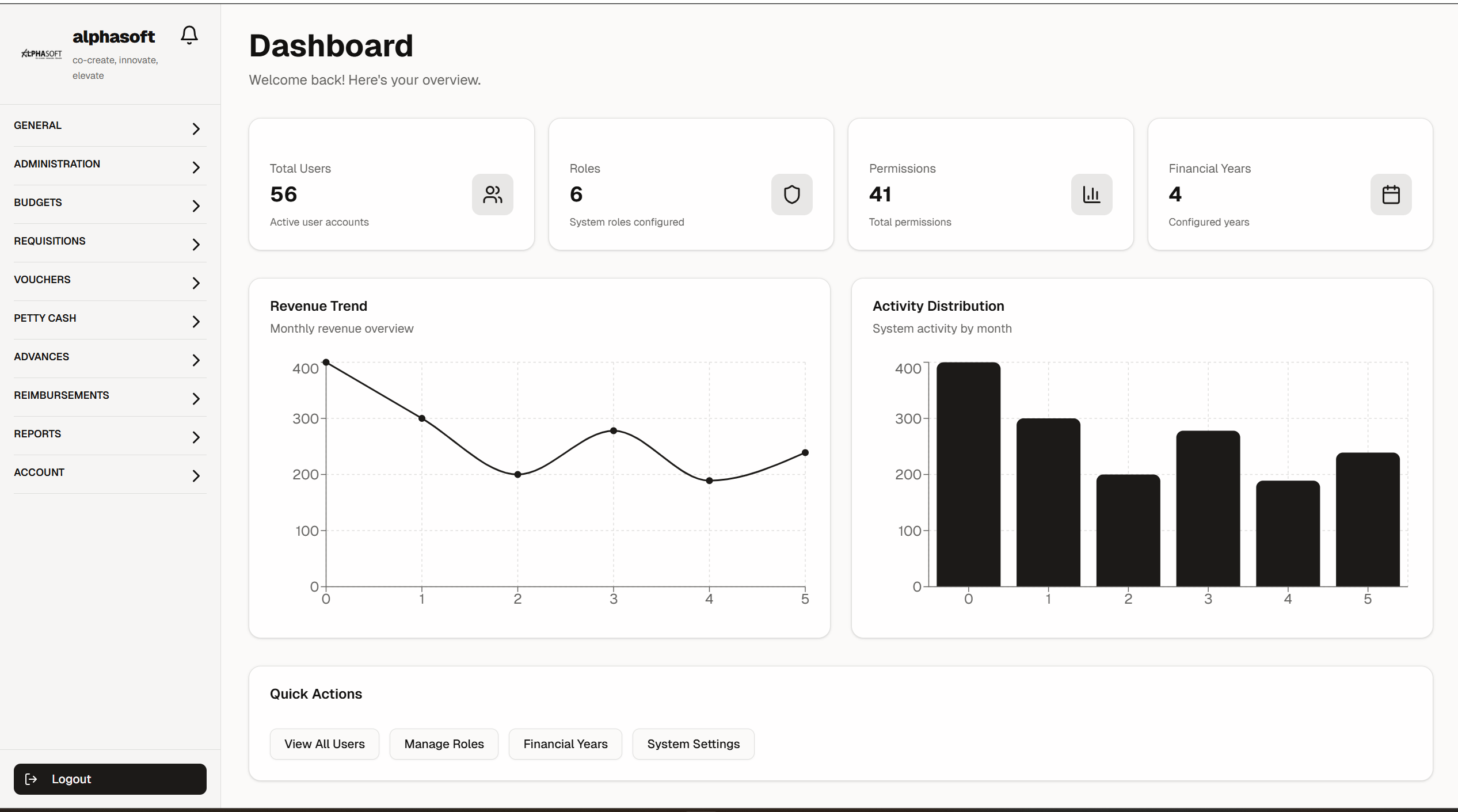
Task: Click the Financial Years calendar icon
Action: click(x=1391, y=195)
